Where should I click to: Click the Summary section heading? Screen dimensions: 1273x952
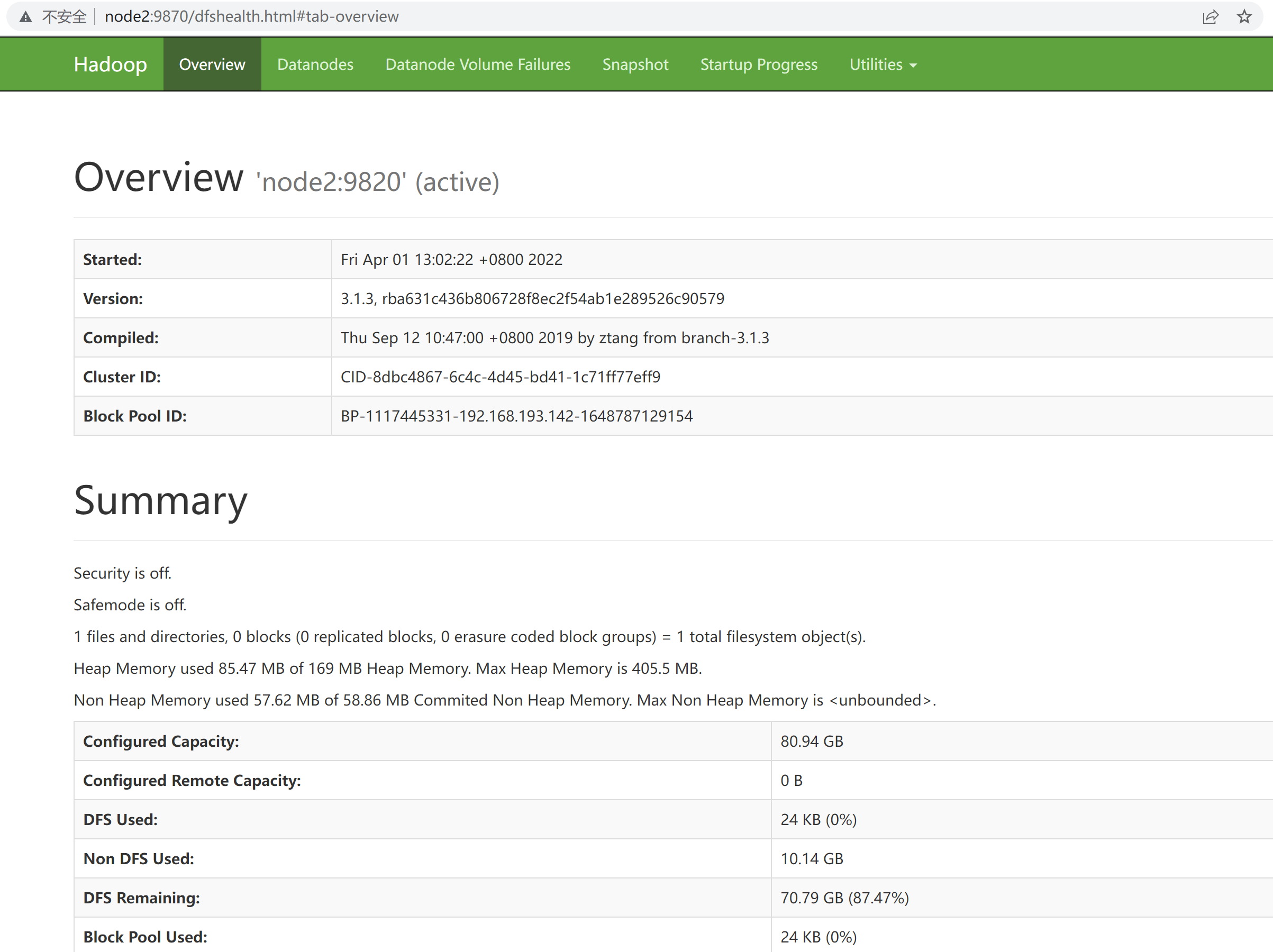(160, 501)
